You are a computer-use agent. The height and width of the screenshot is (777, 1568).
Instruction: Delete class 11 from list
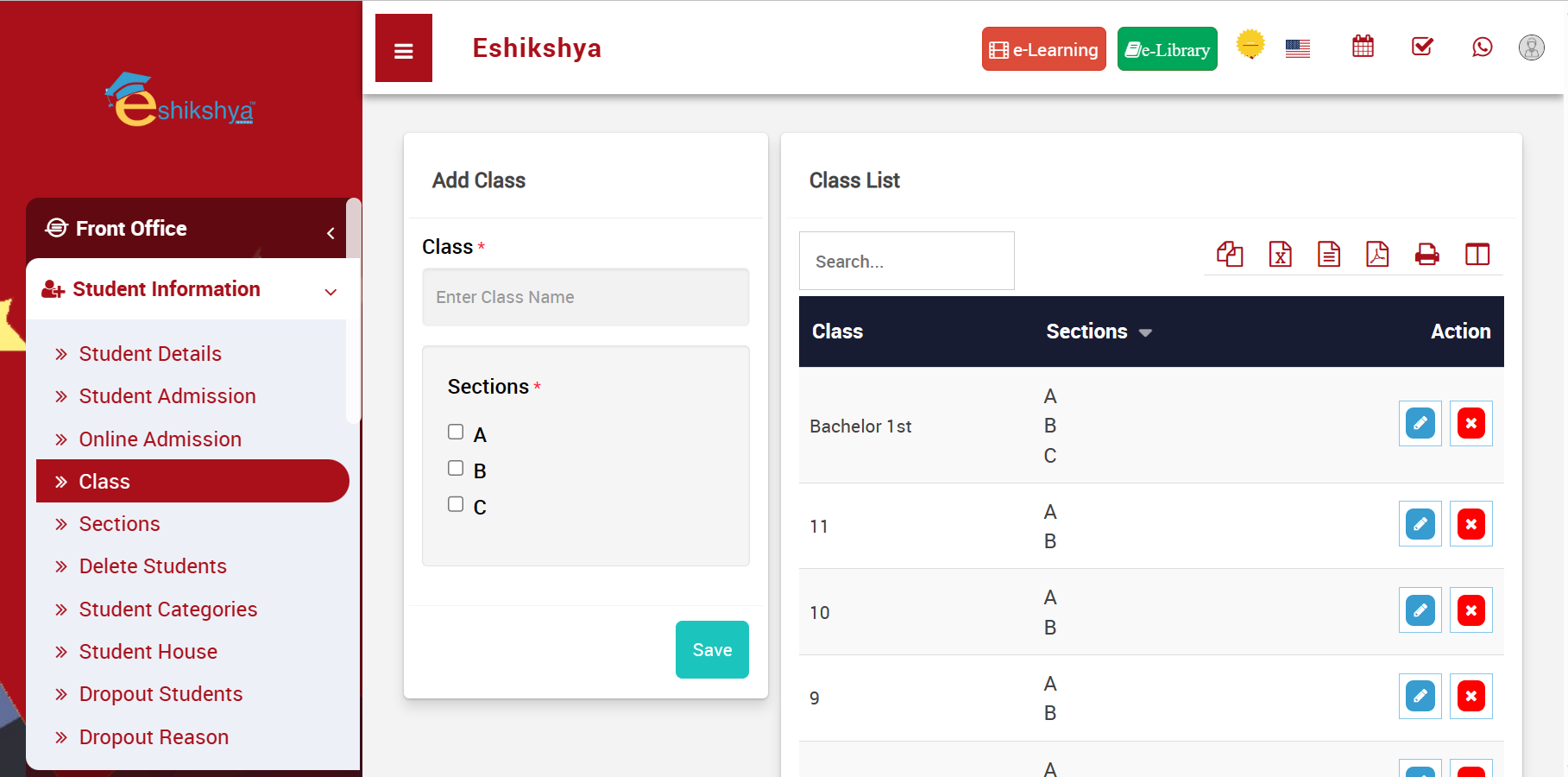click(x=1470, y=524)
